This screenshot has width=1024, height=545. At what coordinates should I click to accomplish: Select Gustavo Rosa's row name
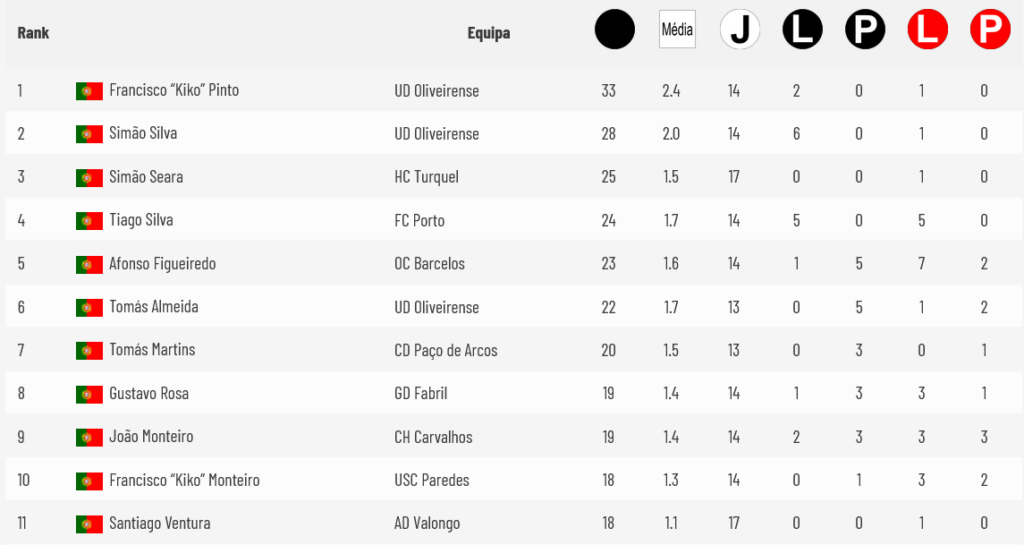[149, 394]
